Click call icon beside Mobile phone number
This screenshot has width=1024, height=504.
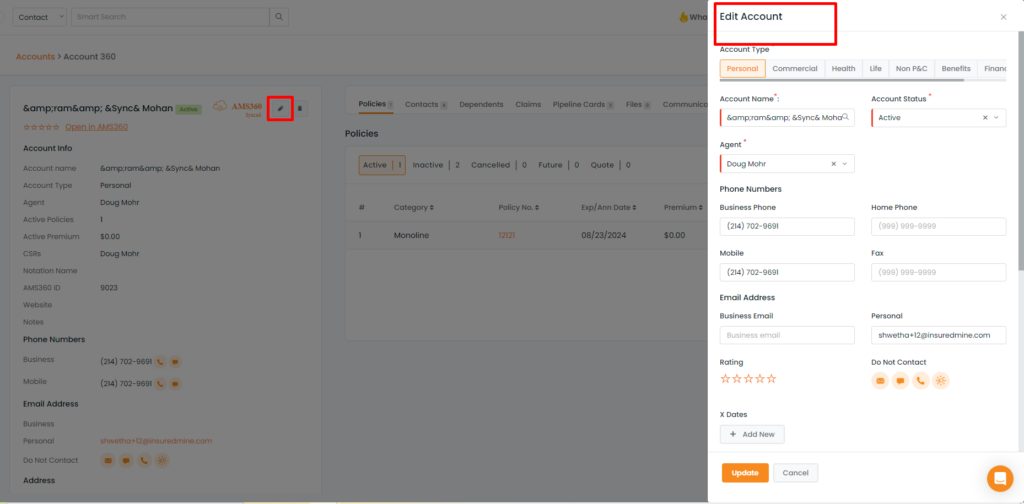159,384
